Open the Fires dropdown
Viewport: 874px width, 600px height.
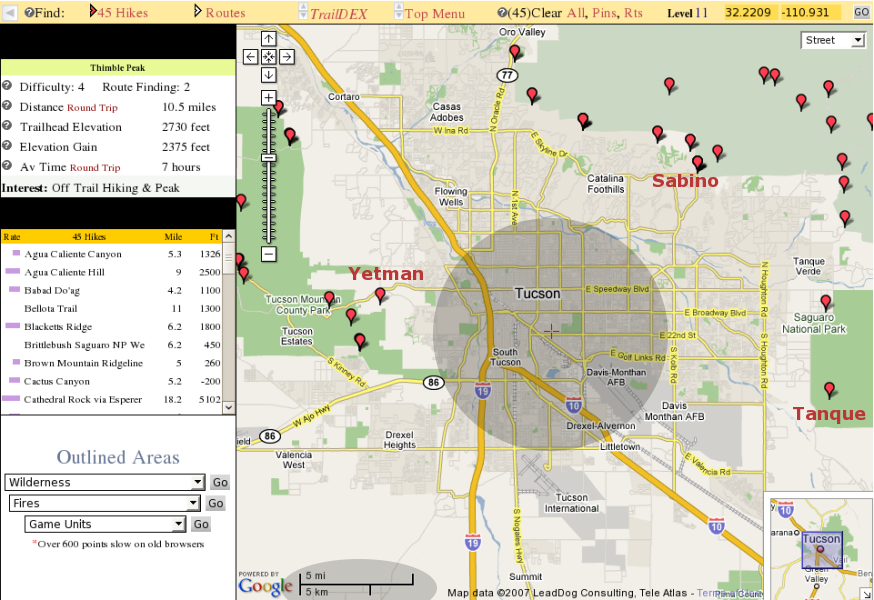coord(105,504)
